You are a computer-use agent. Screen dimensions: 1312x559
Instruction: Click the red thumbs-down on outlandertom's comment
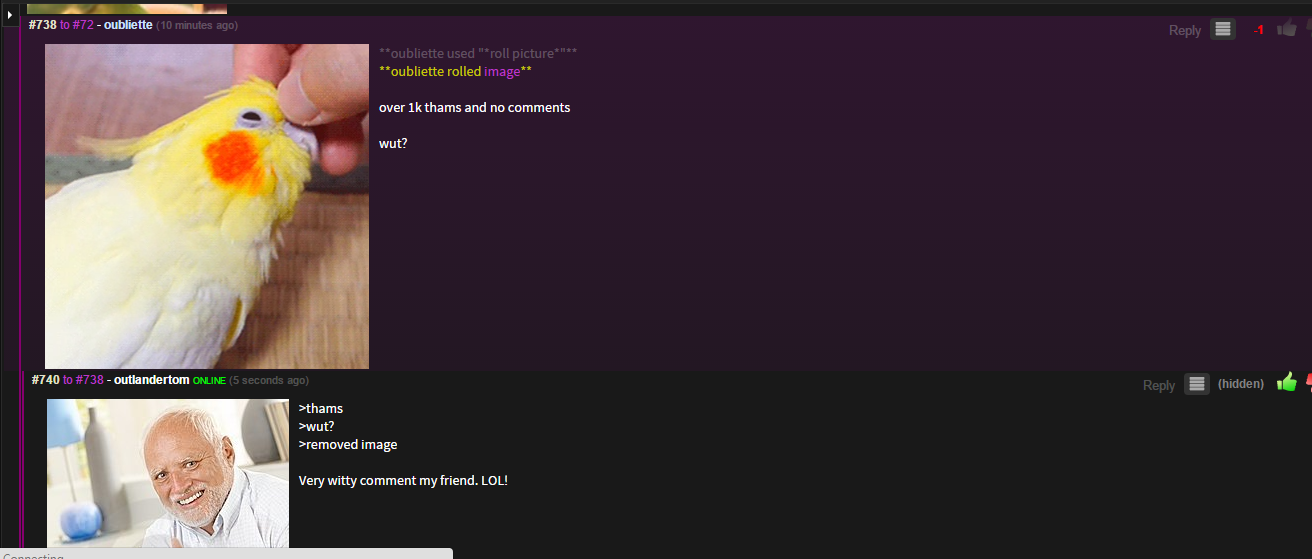pos(1308,383)
